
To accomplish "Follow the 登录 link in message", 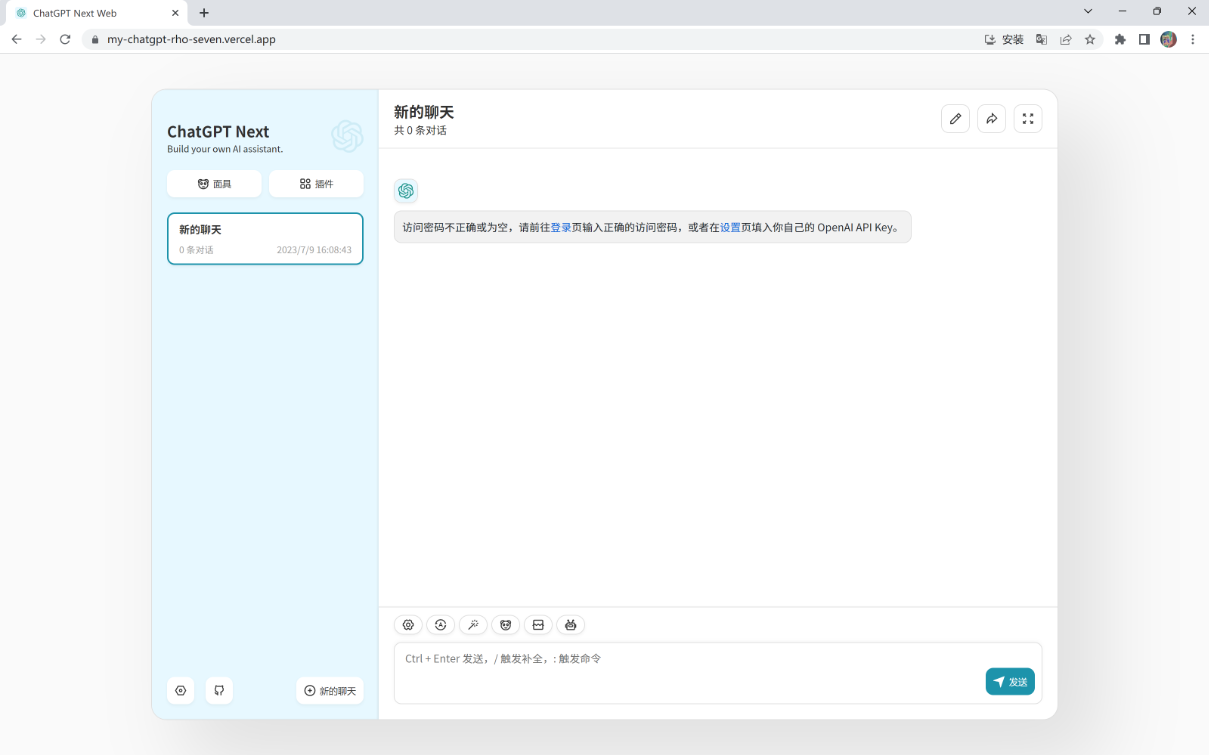I will 561,227.
